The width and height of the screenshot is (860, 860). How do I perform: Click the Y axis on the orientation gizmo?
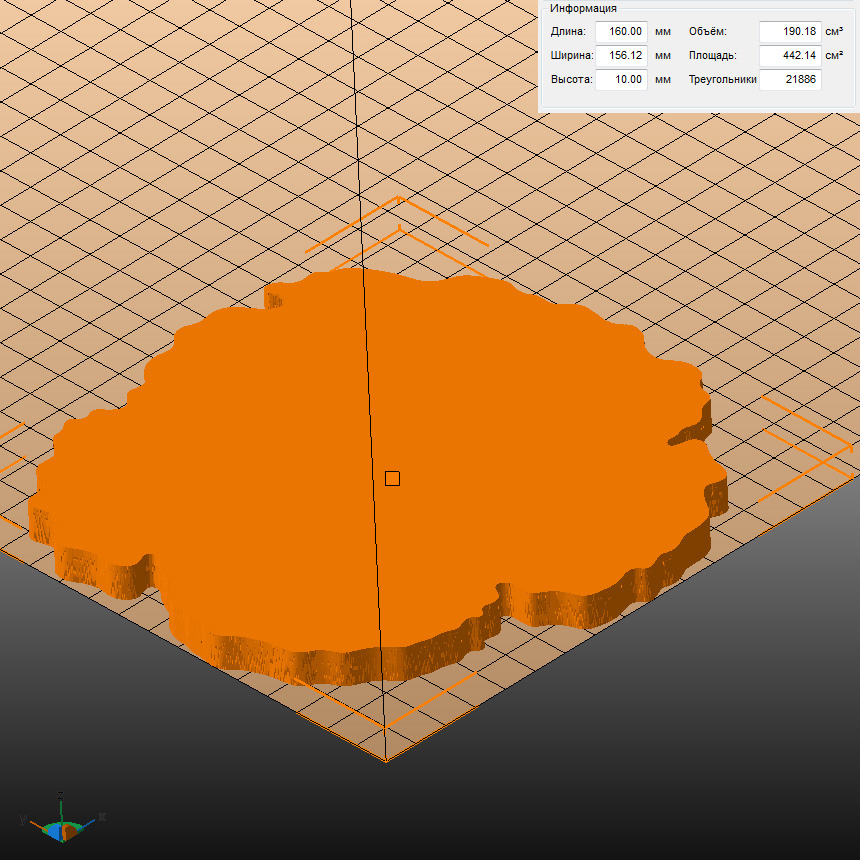tap(22, 819)
